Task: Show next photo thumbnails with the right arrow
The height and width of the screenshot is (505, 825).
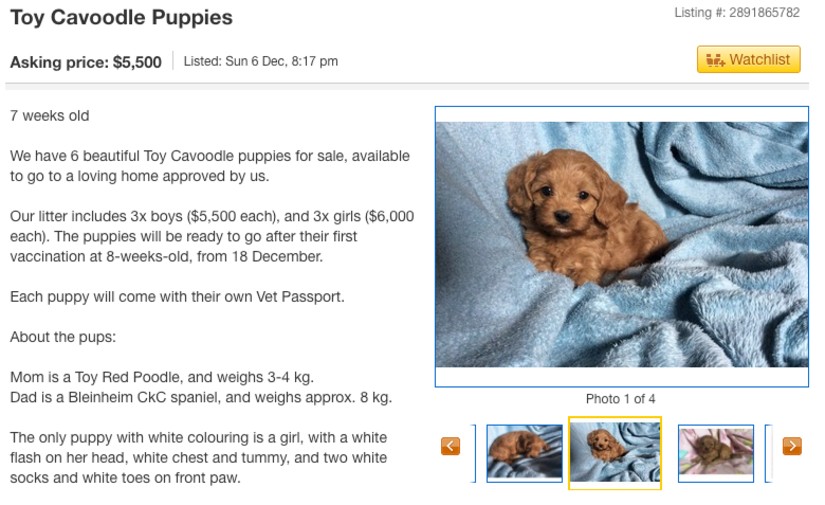Action: (x=792, y=446)
